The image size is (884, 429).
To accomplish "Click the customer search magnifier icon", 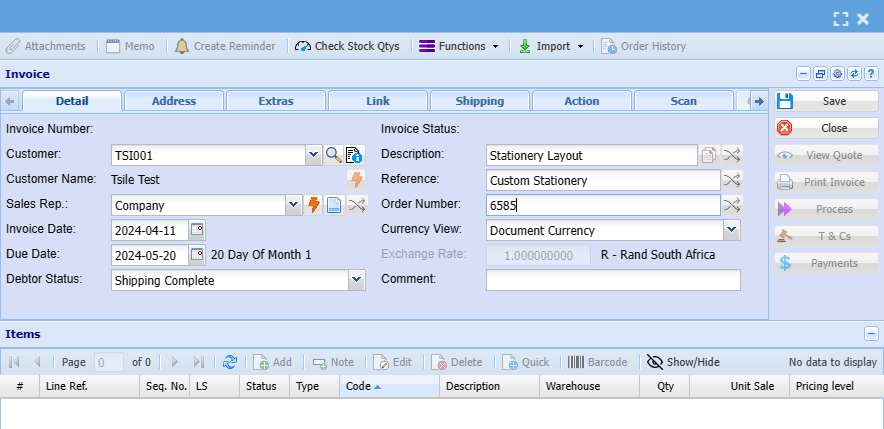I will click(x=334, y=155).
